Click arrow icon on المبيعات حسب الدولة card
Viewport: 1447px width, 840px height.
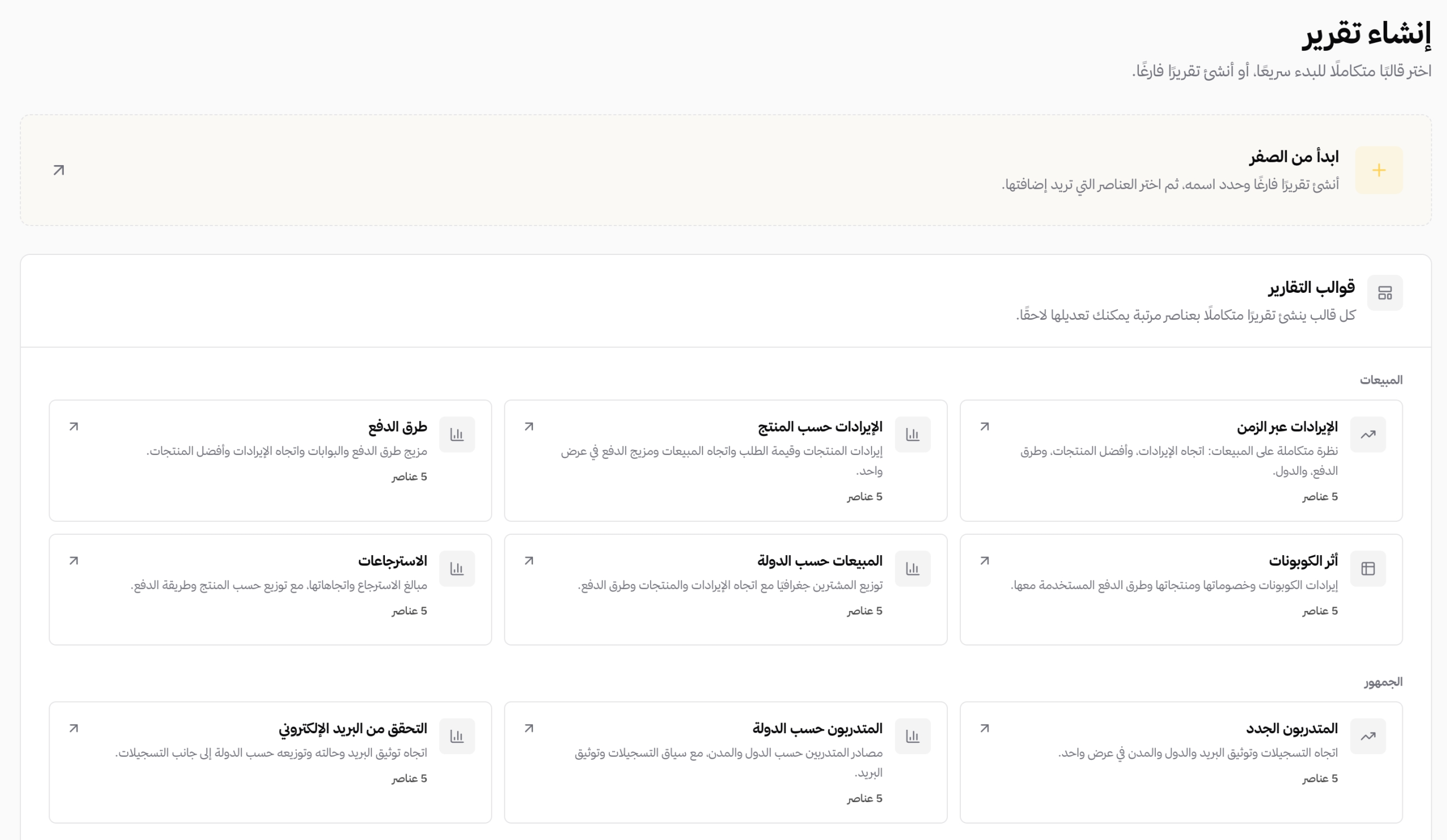tap(529, 560)
